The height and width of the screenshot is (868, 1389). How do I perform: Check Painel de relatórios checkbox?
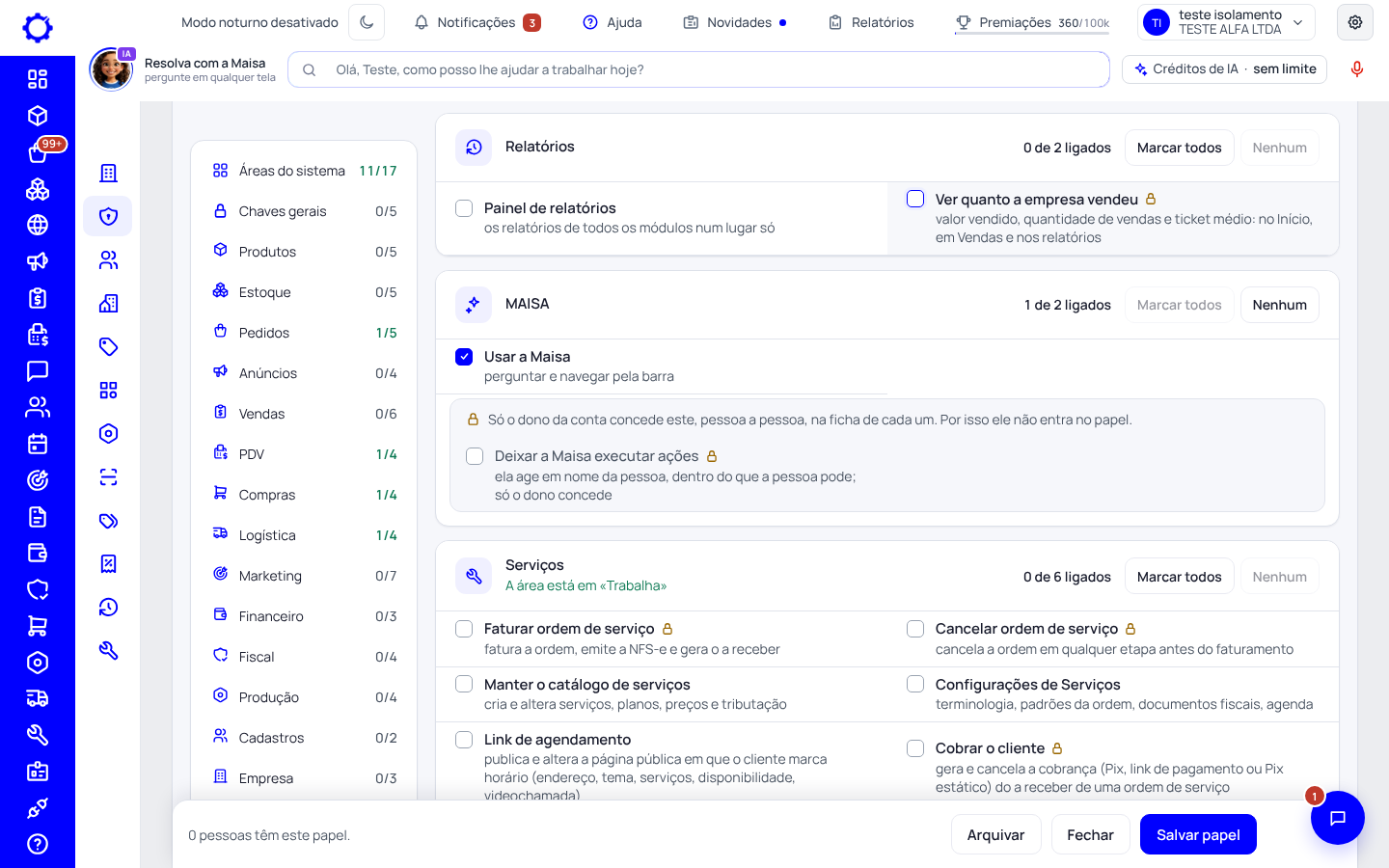pos(464,208)
